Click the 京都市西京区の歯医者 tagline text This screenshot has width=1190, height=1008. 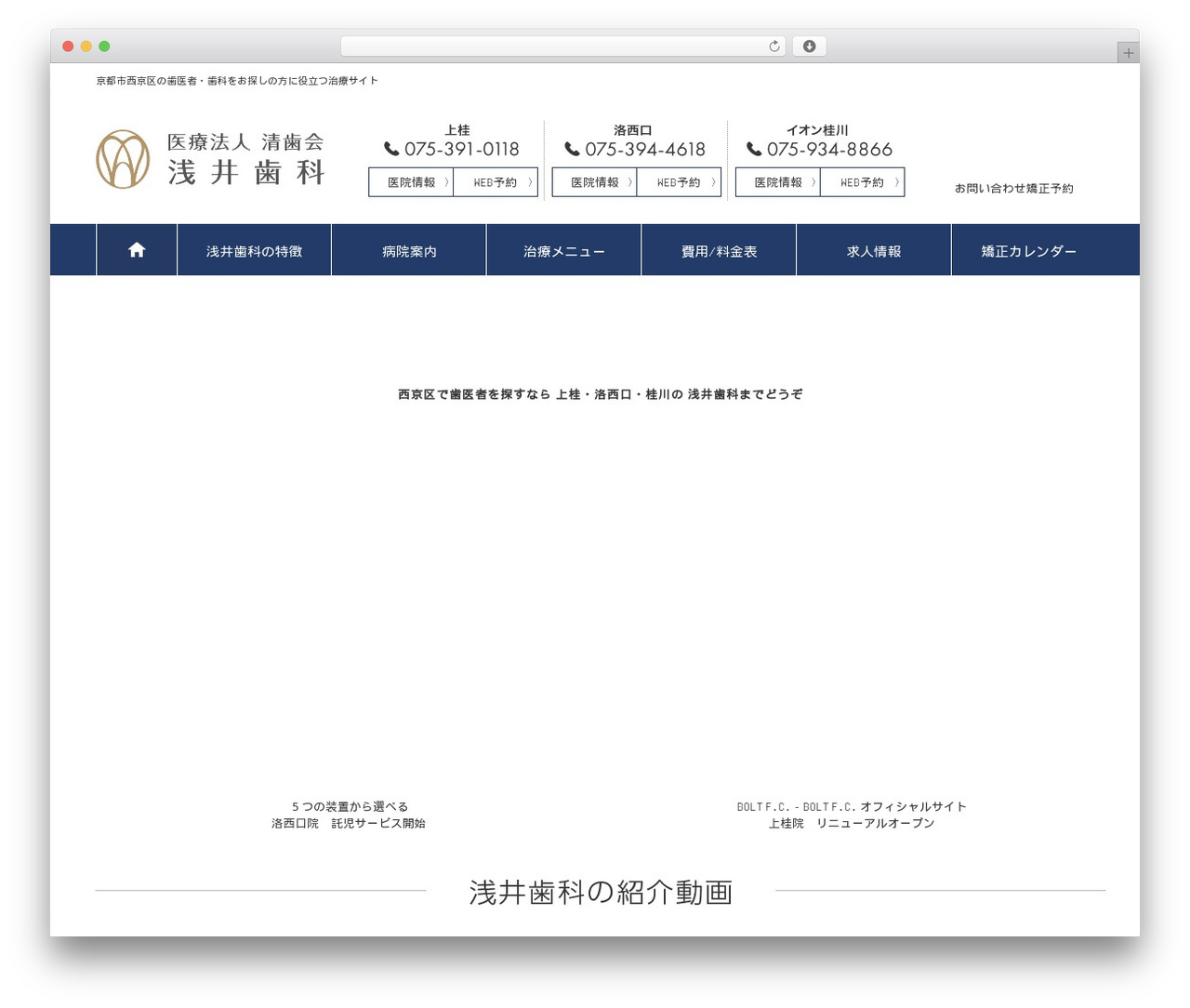pos(237,81)
